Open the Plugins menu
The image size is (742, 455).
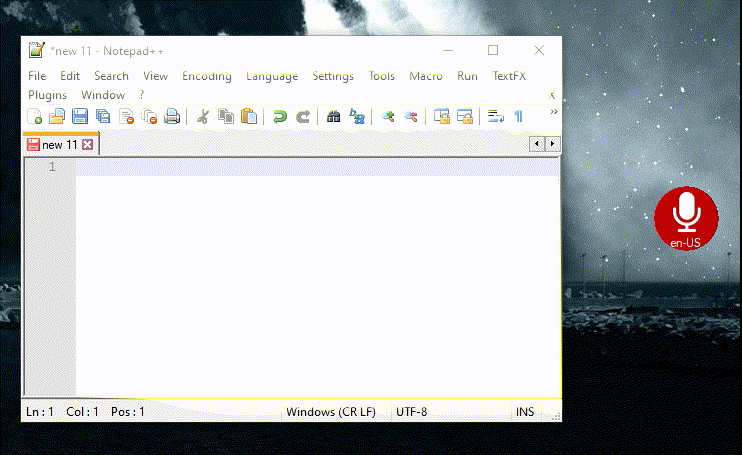47,95
